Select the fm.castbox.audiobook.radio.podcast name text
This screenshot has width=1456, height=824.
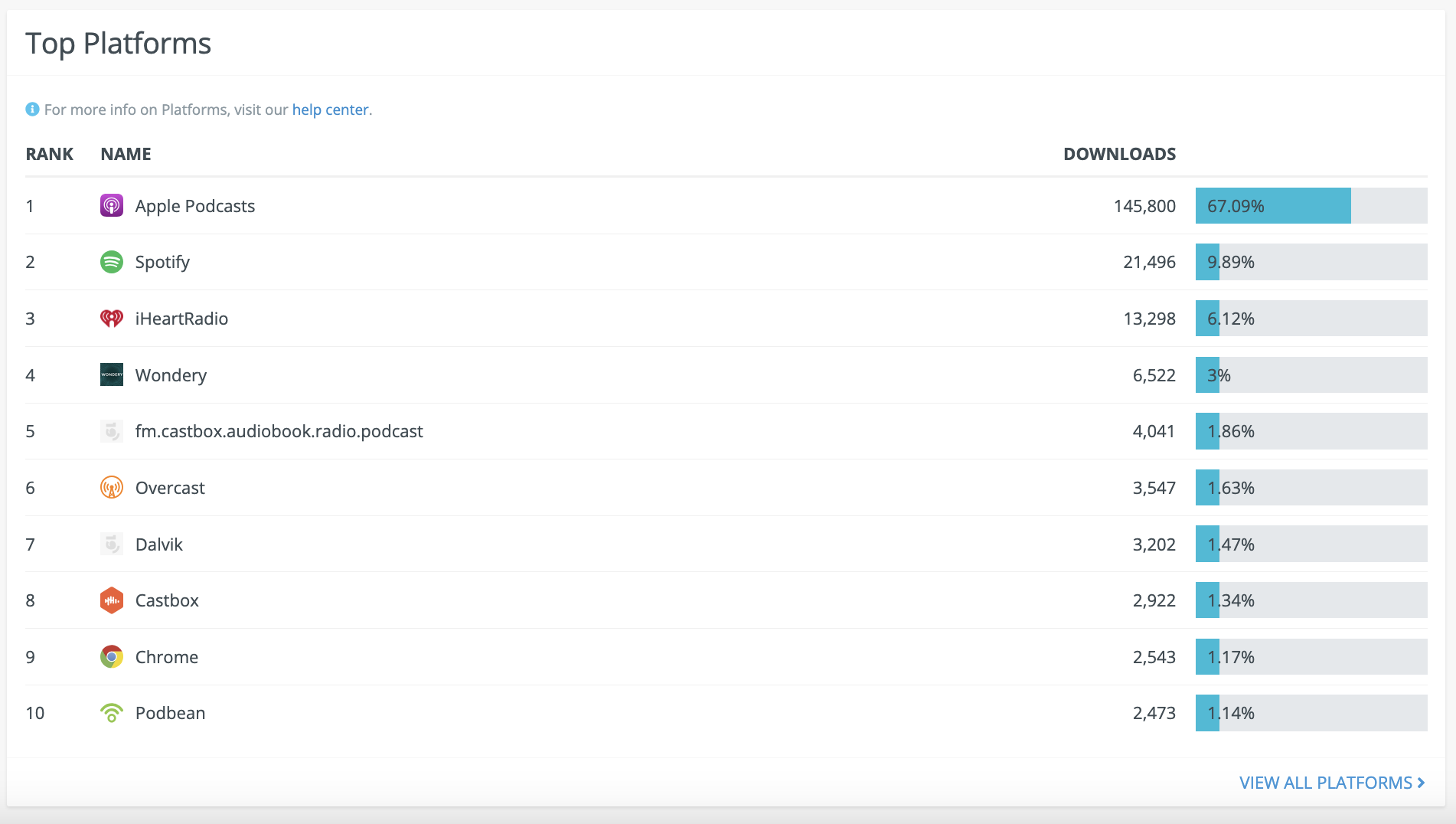(x=279, y=431)
